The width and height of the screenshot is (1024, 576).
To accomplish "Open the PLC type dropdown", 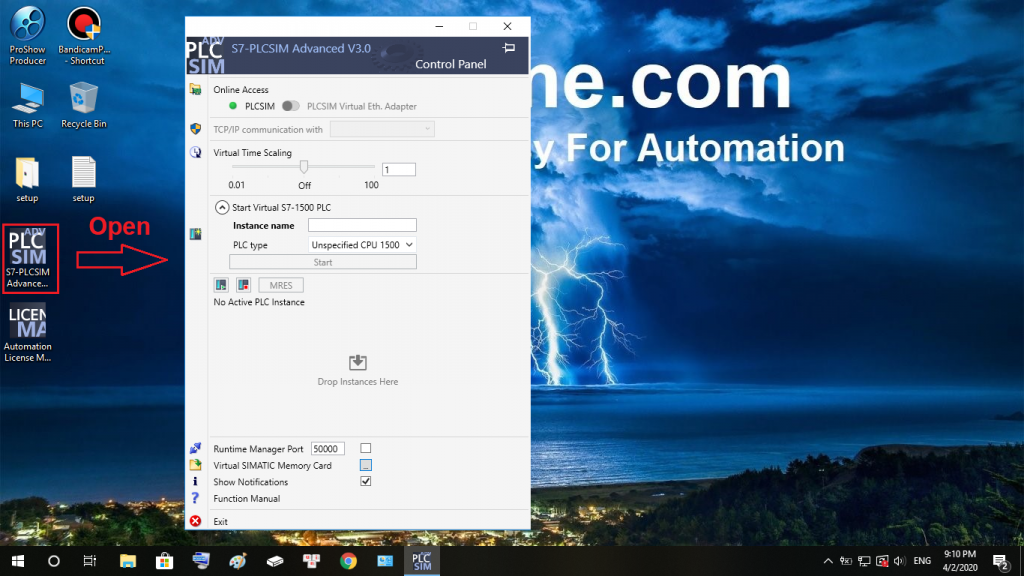I will pyautogui.click(x=362, y=245).
